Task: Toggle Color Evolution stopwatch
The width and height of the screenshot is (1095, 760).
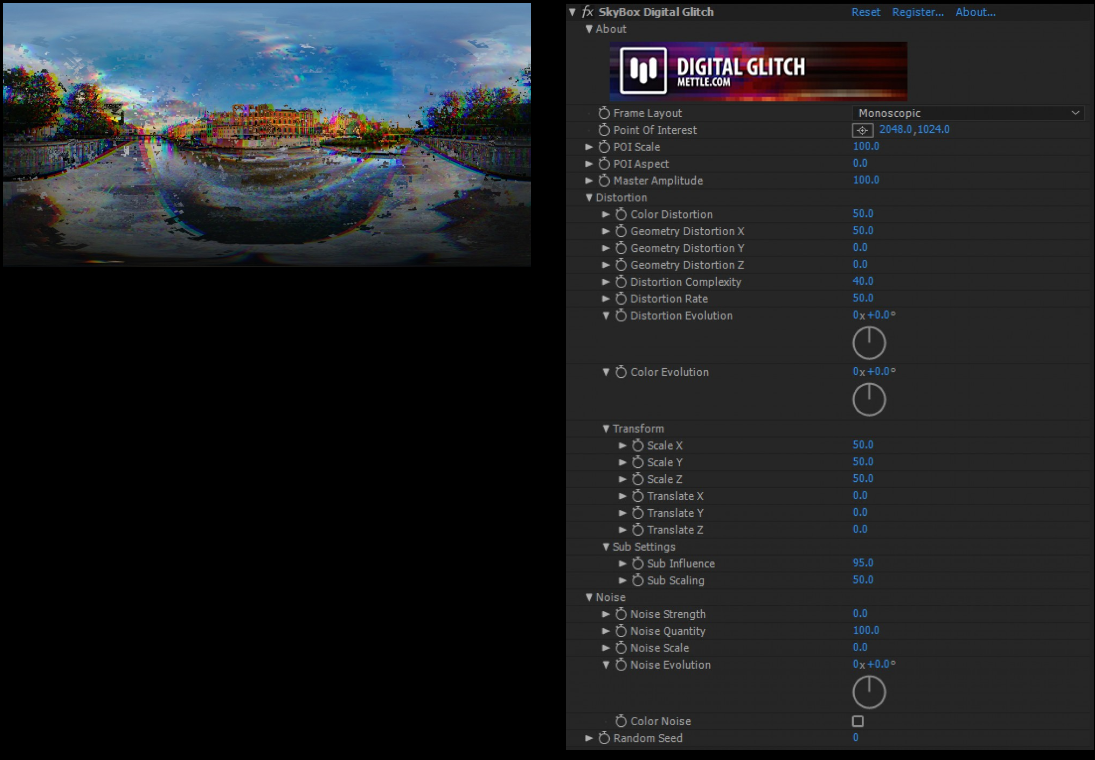Action: [621, 372]
